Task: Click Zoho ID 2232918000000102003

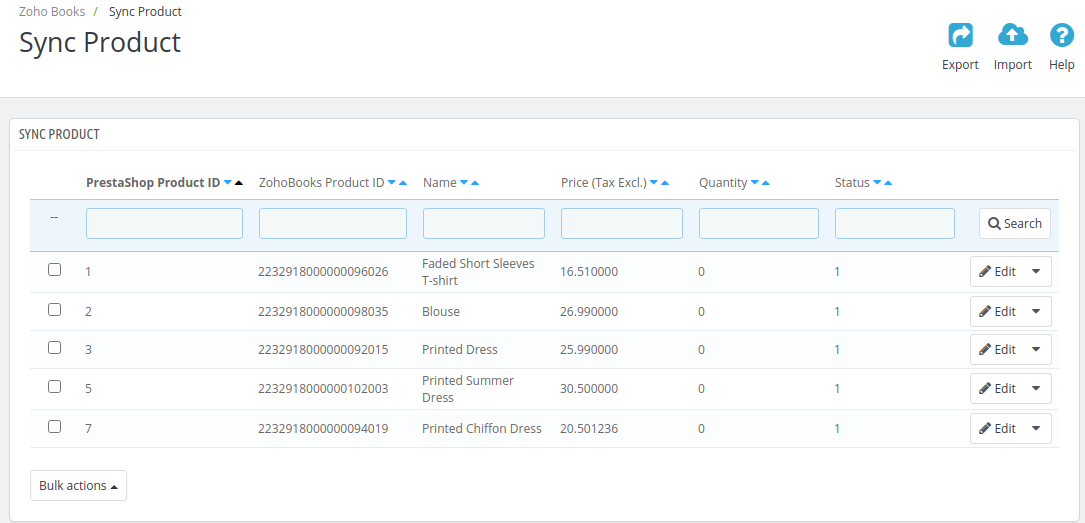Action: pos(323,389)
